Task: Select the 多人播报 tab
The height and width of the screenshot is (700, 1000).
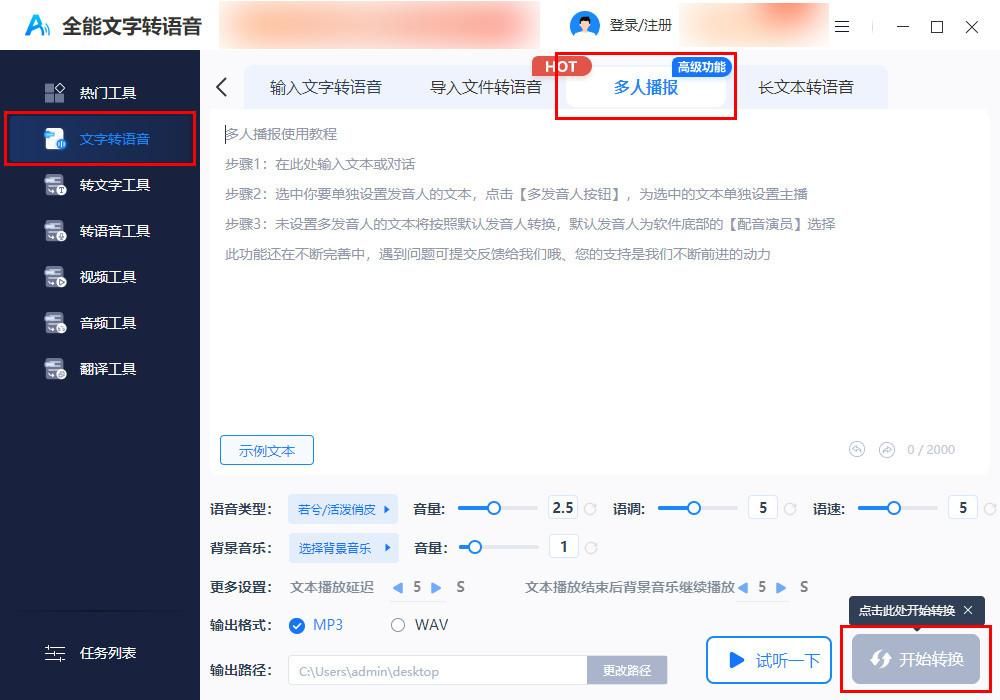Action: (x=645, y=87)
